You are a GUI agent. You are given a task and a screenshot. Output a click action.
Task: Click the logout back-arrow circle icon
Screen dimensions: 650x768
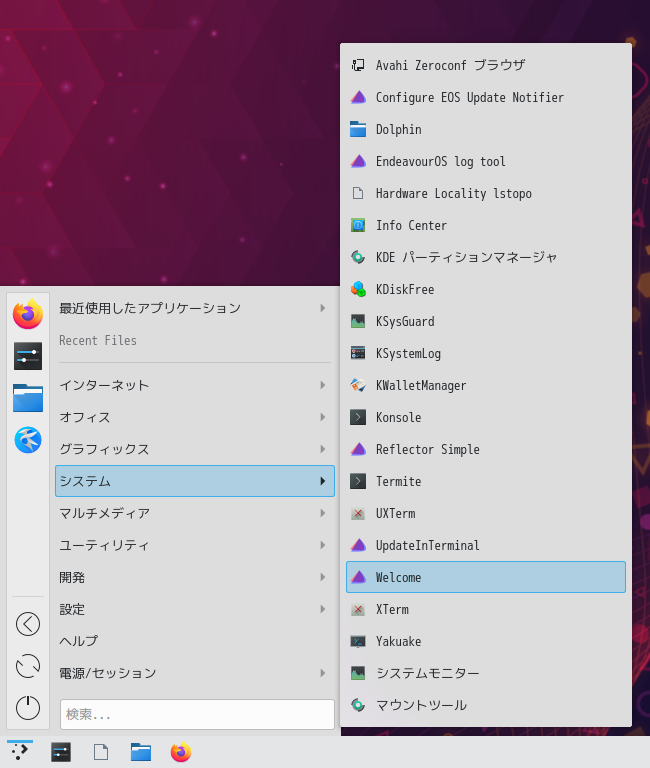click(x=28, y=624)
